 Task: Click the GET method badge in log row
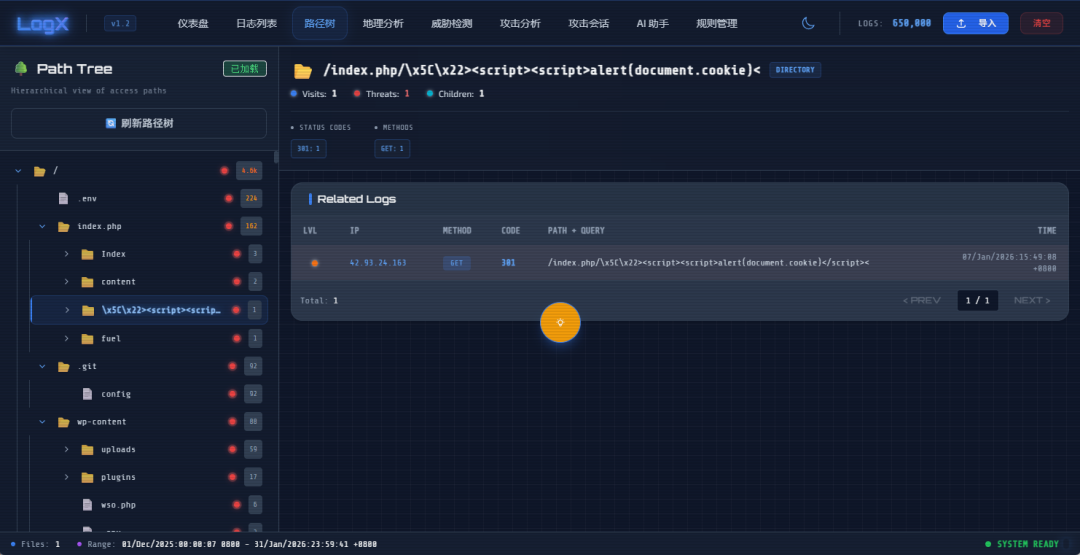pyautogui.click(x=457, y=263)
